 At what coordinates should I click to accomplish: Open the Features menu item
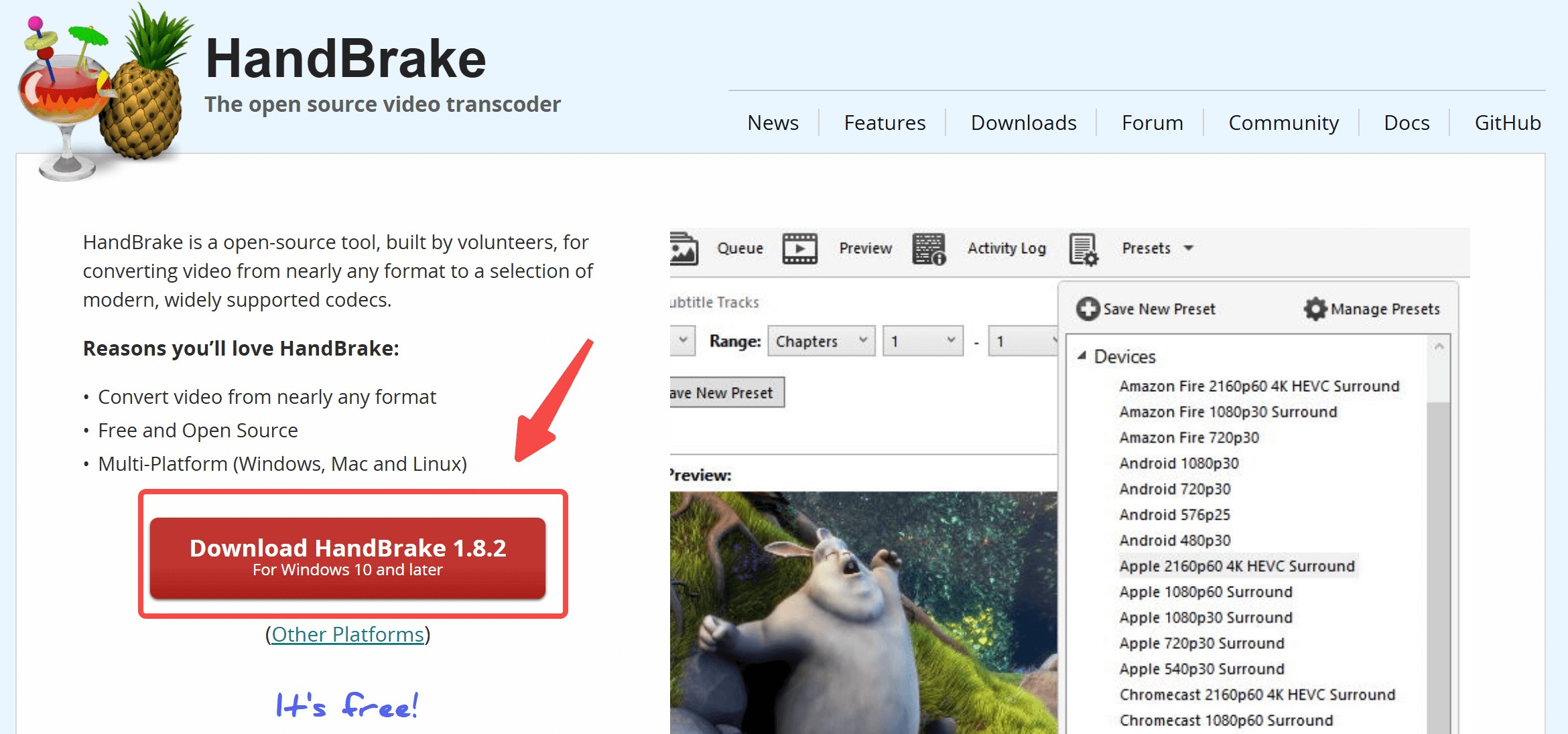tap(885, 123)
